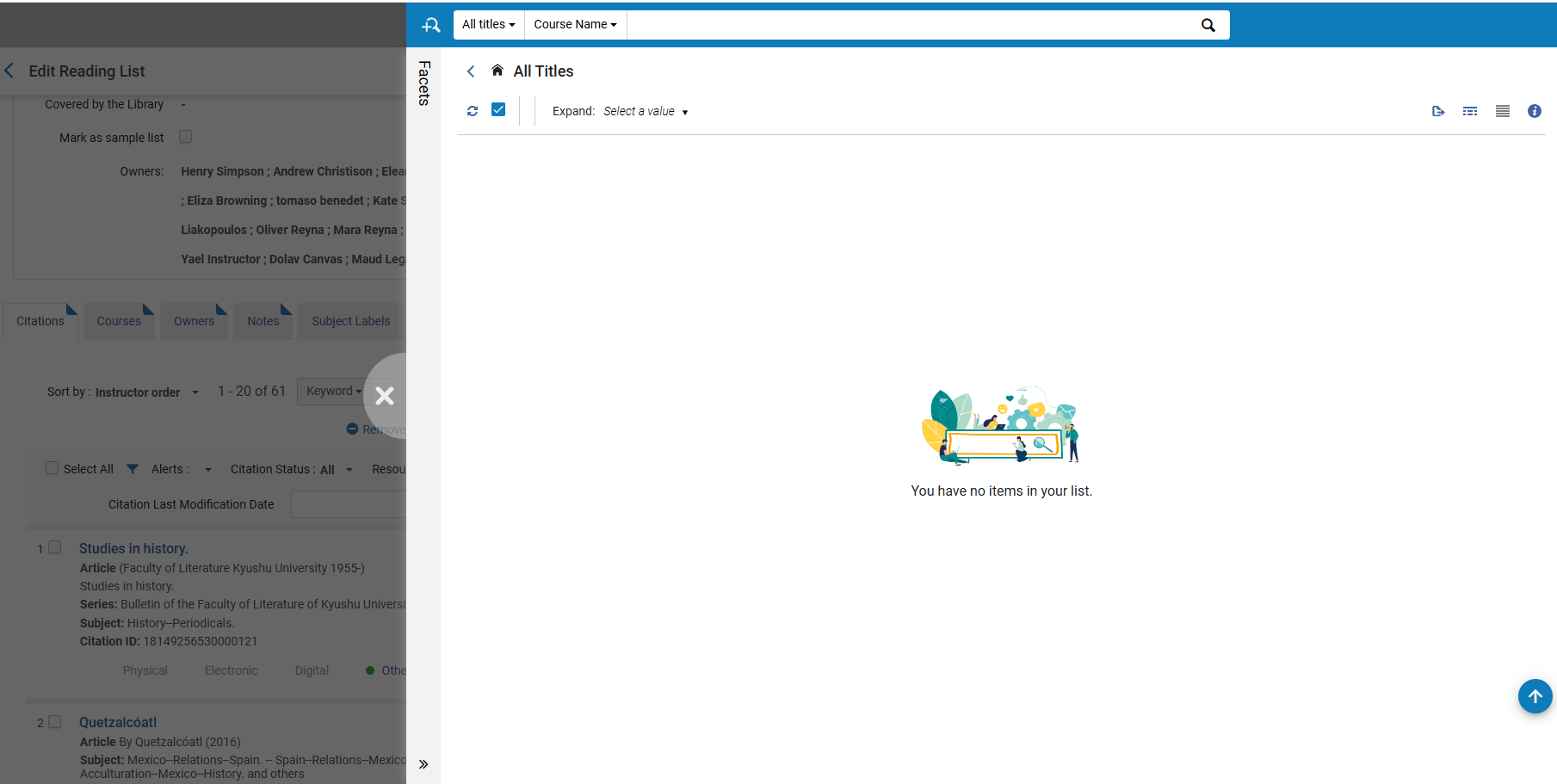Switch to the Citations tab
The image size is (1557, 784).
coord(40,321)
